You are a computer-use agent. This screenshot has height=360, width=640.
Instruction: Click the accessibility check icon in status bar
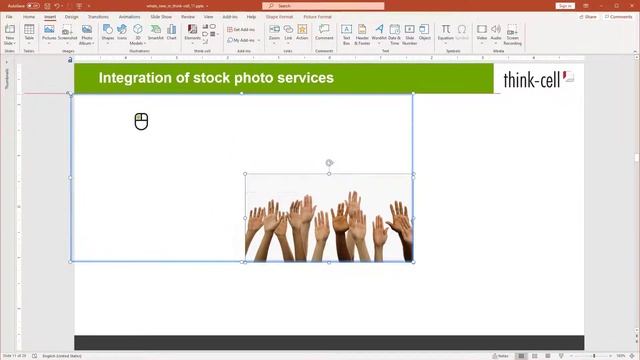tap(35, 356)
